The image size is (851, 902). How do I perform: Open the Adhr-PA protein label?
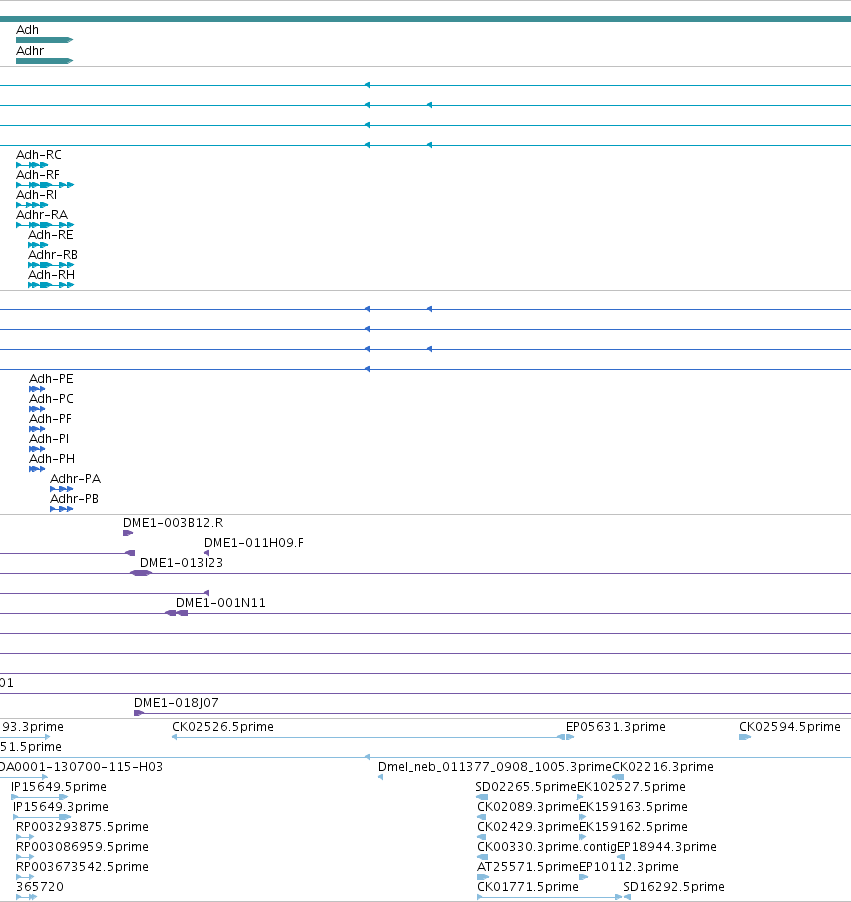click(x=75, y=479)
